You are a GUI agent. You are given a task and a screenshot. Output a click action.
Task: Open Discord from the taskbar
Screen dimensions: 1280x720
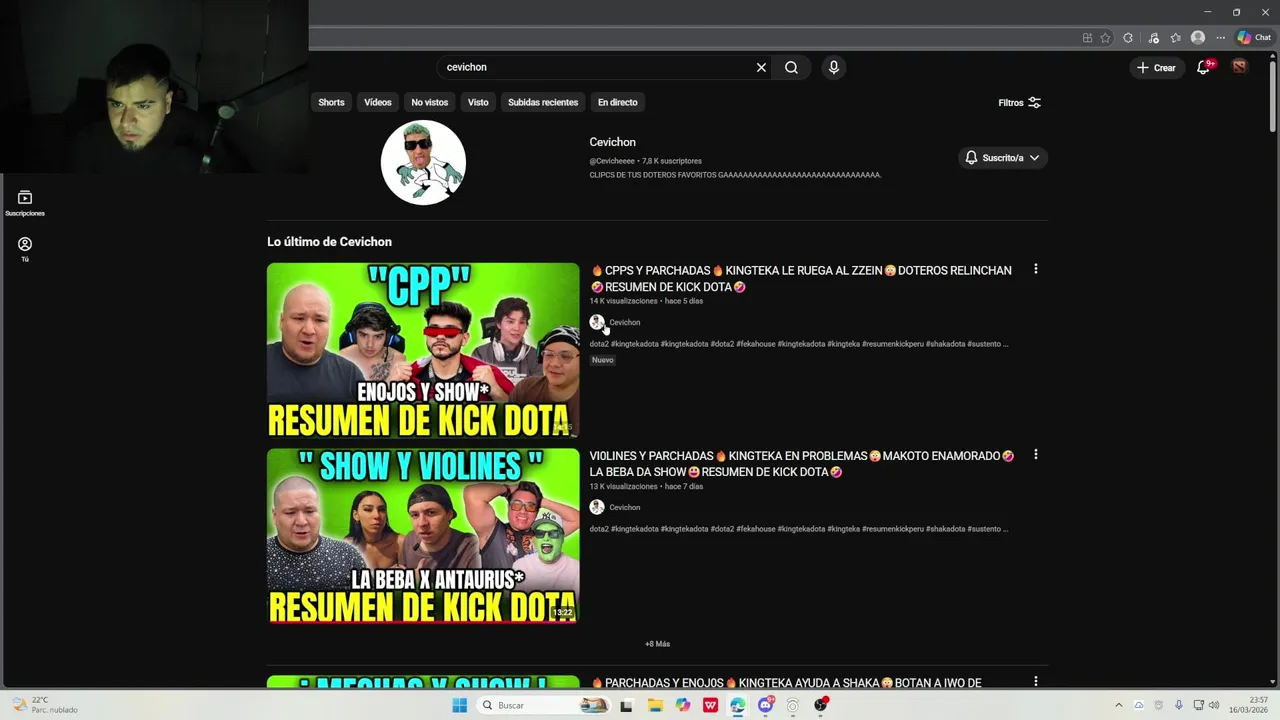[x=765, y=705]
